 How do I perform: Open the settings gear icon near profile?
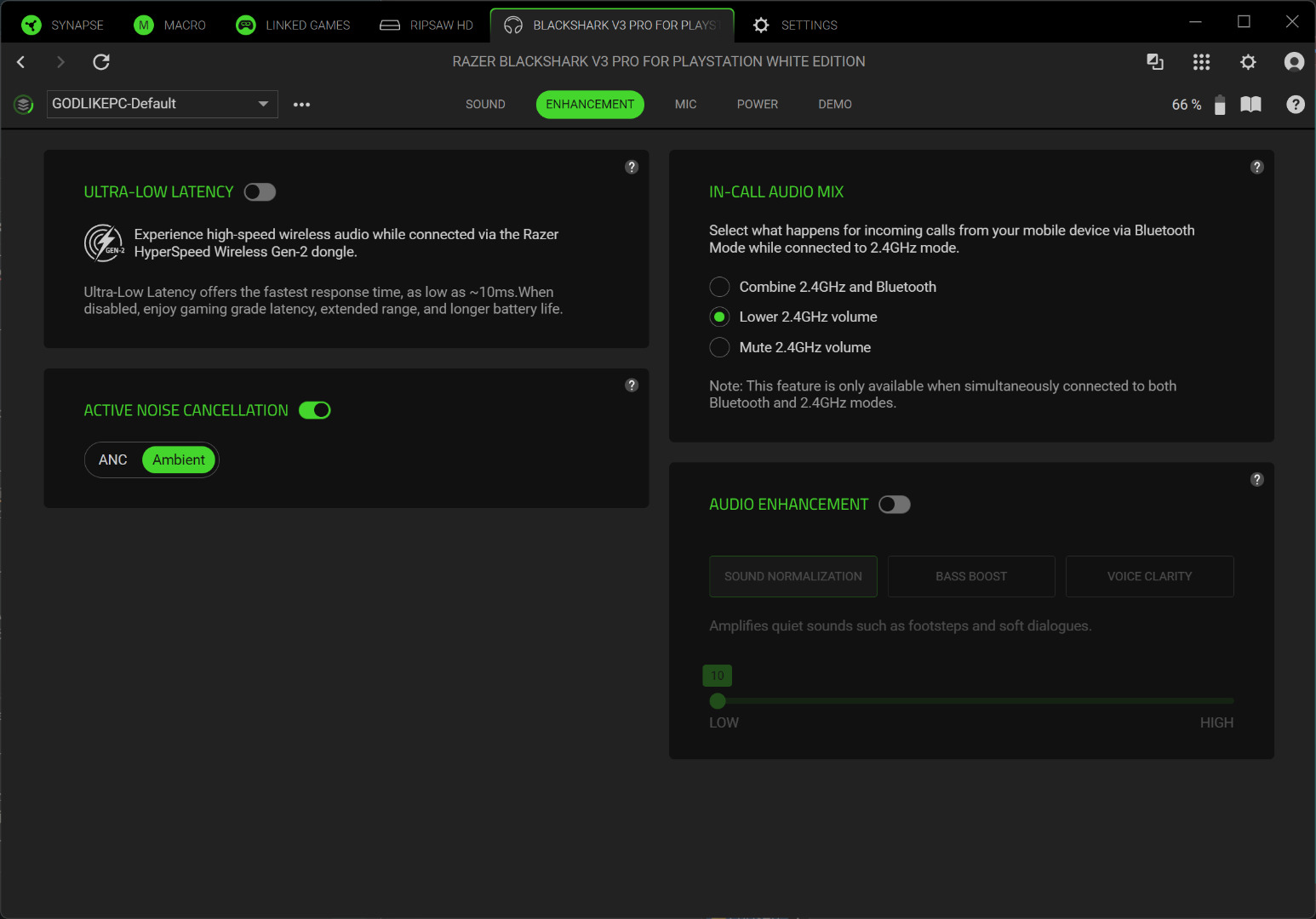coord(1248,62)
